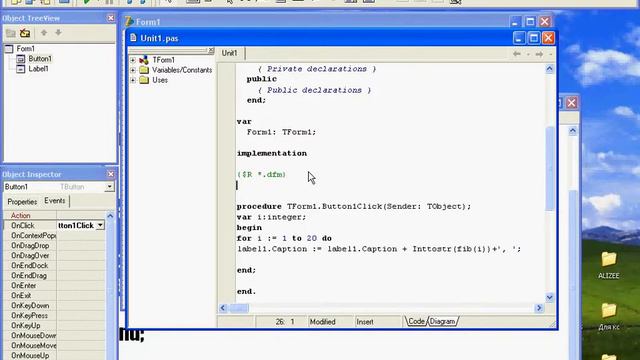Click the Modified status bar entry
The height and width of the screenshot is (360, 640).
click(322, 322)
